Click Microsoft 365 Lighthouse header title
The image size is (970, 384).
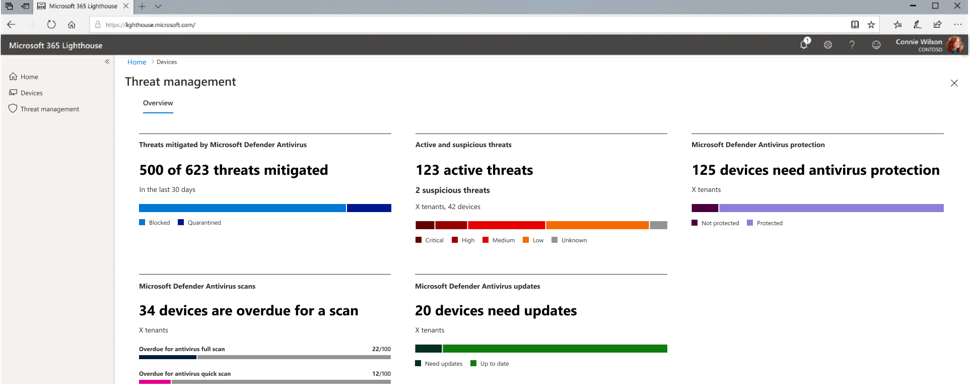coord(56,45)
